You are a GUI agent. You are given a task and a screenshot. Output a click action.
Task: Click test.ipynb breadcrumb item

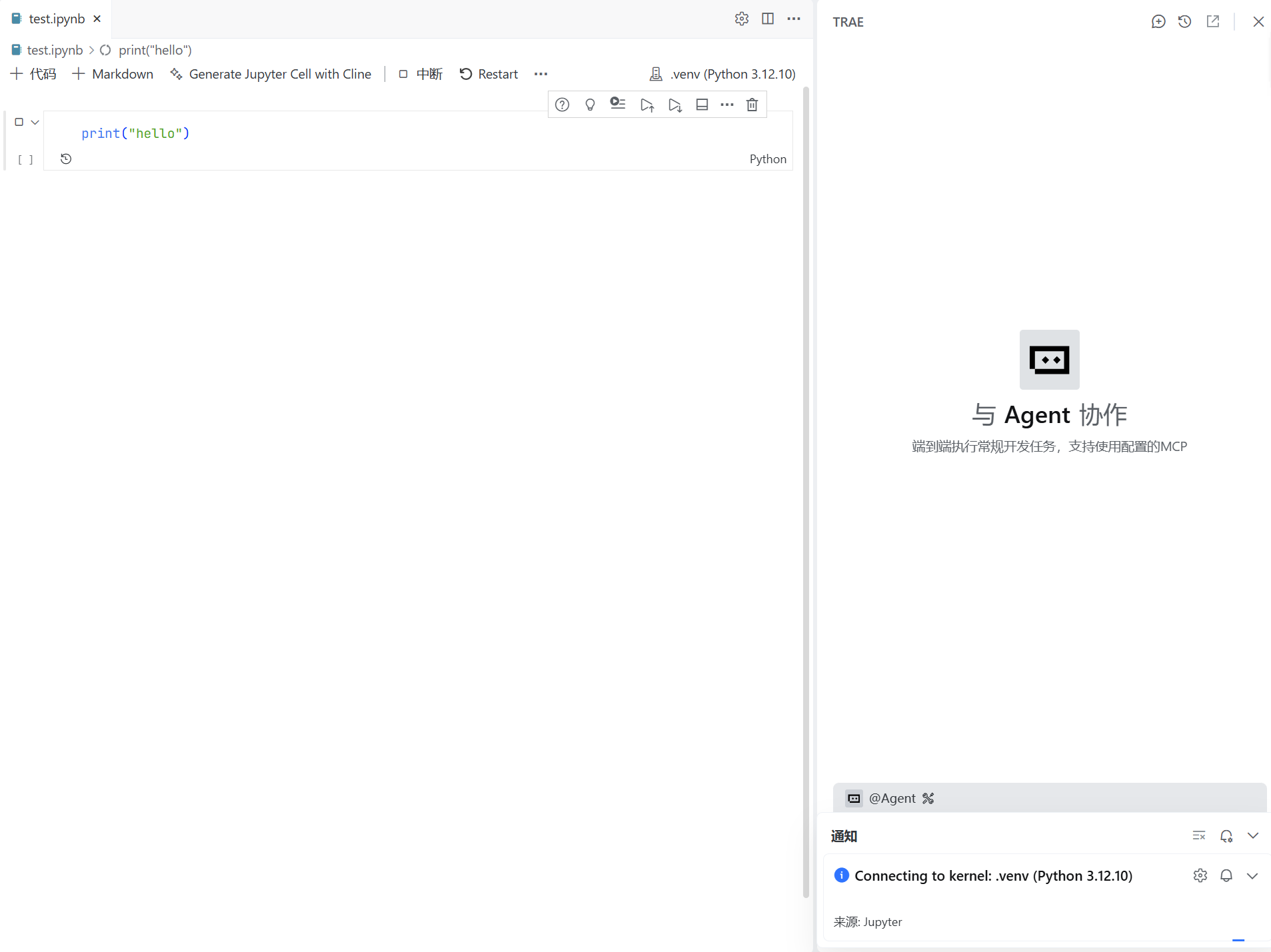47,50
